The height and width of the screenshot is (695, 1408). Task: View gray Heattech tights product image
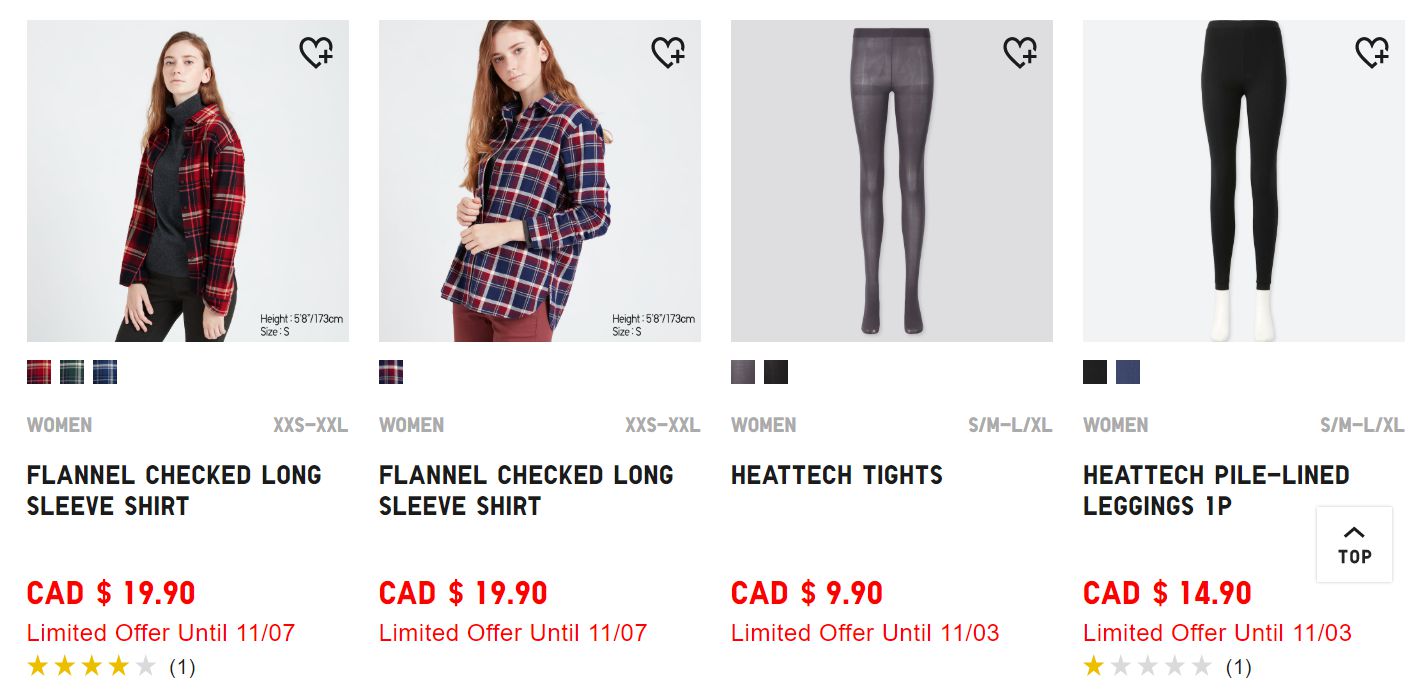pos(892,181)
